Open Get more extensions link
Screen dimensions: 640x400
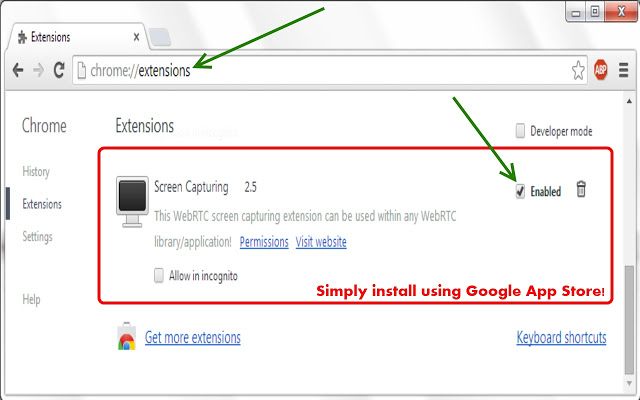pos(193,338)
